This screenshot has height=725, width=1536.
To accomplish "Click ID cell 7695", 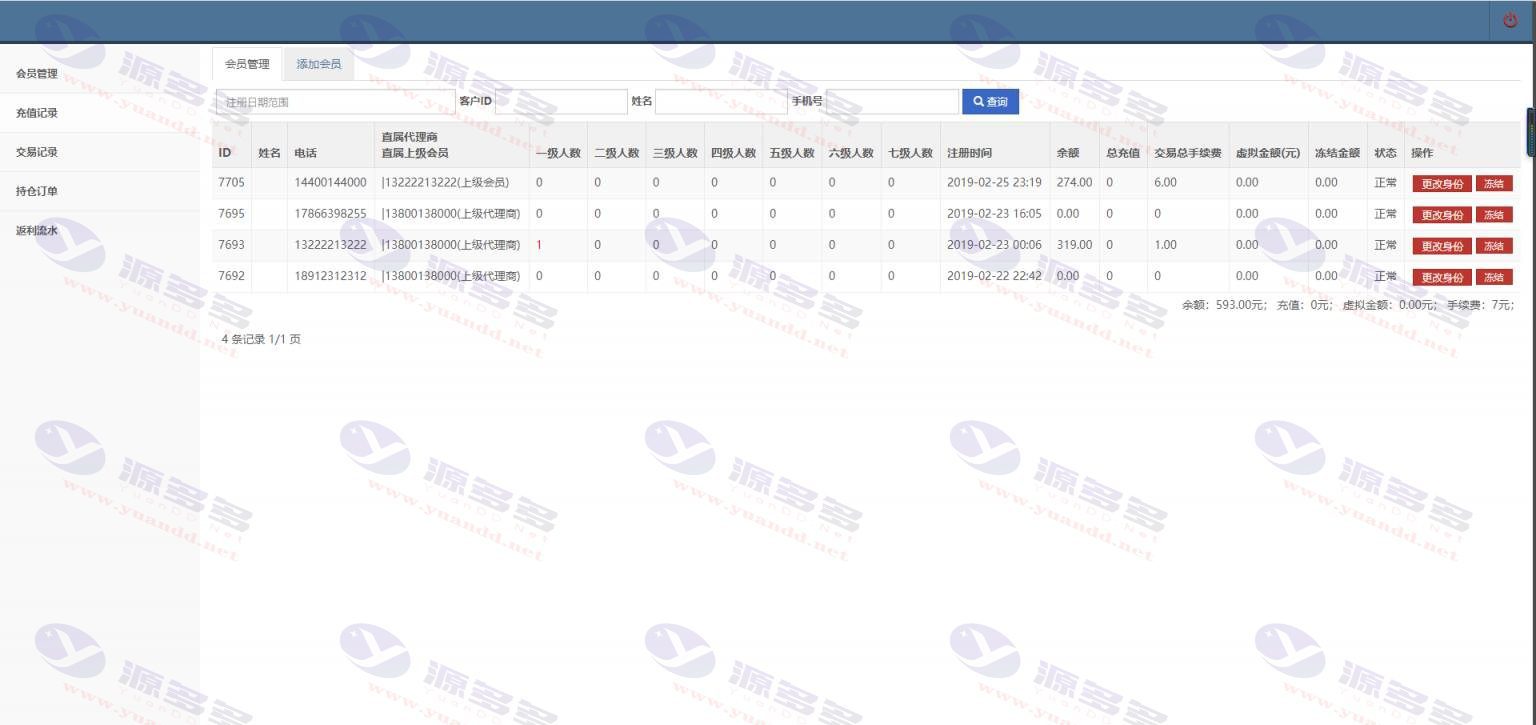I will click(x=231, y=214).
